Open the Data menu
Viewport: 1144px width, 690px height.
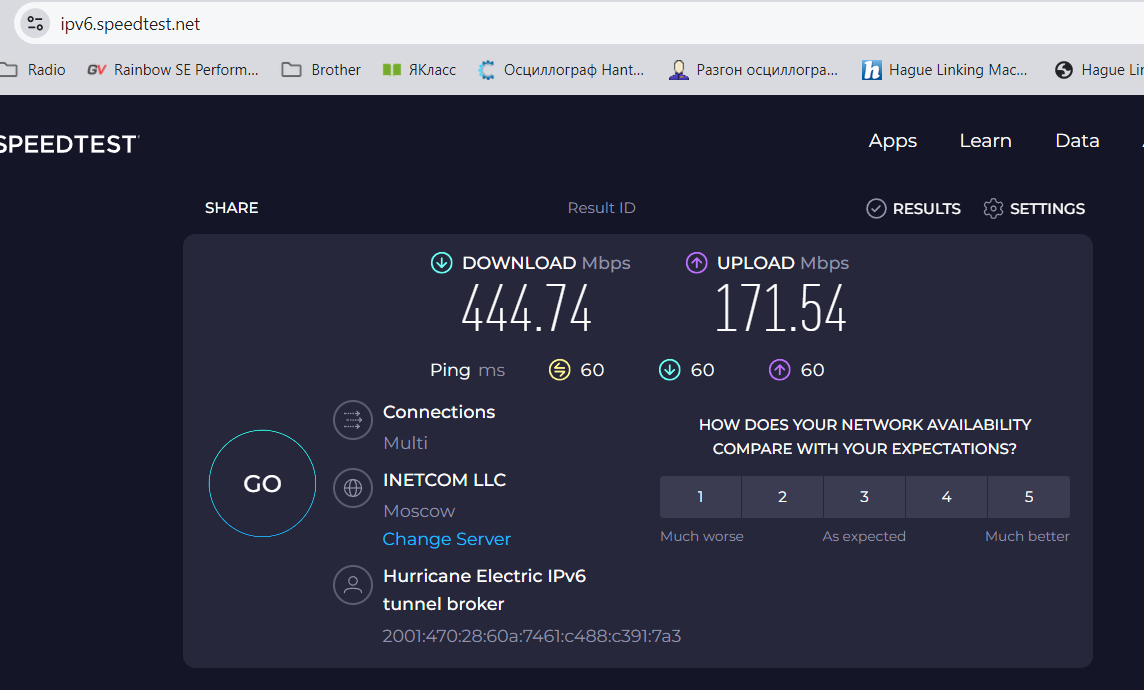point(1077,141)
